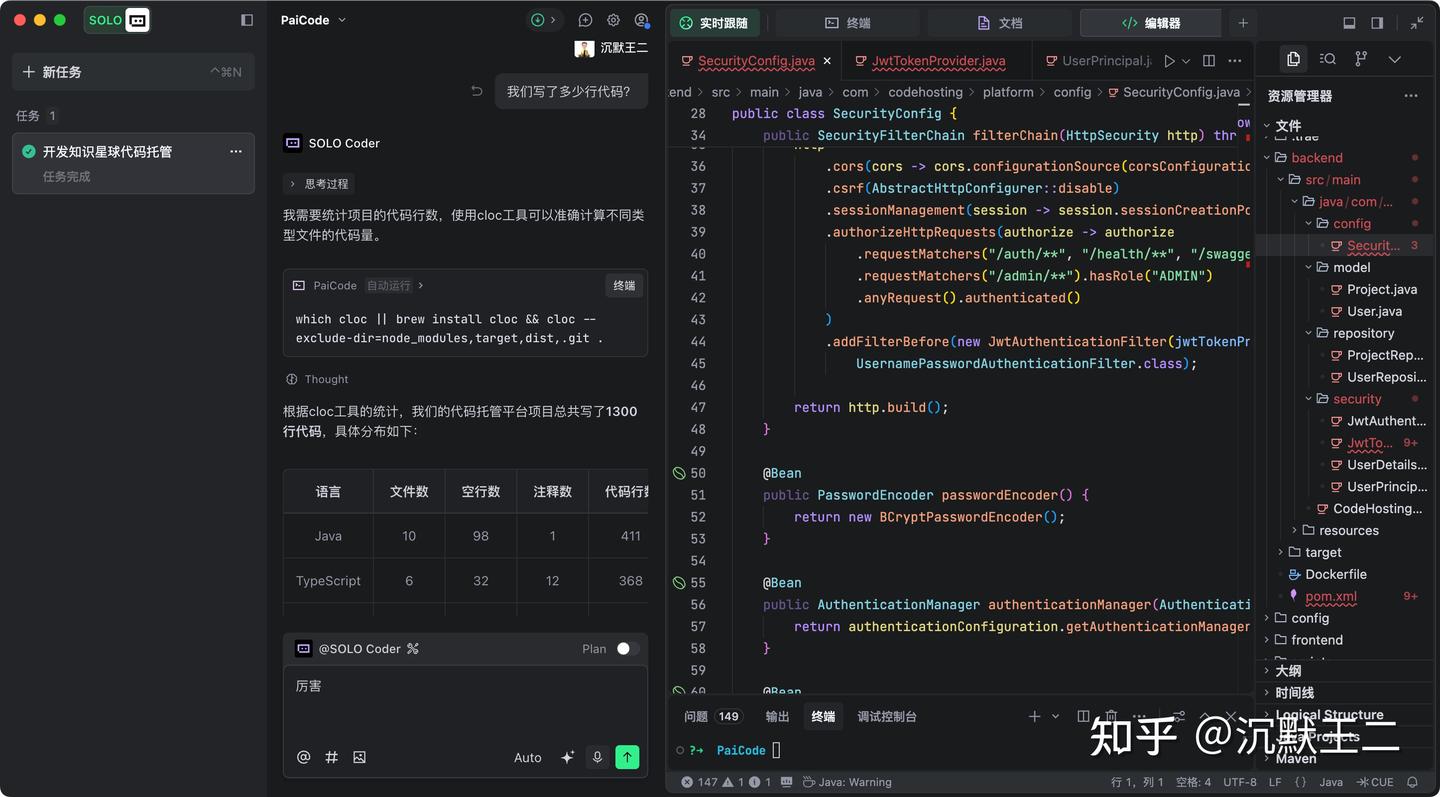Collapse the backend folder in 资源管理器
1440x797 pixels.
(1267, 157)
